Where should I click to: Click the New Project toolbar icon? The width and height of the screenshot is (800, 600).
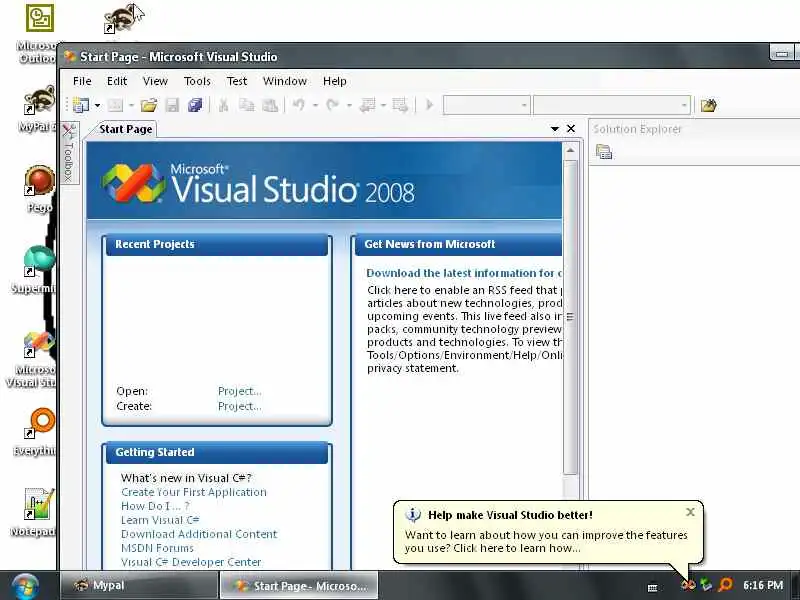(81, 106)
